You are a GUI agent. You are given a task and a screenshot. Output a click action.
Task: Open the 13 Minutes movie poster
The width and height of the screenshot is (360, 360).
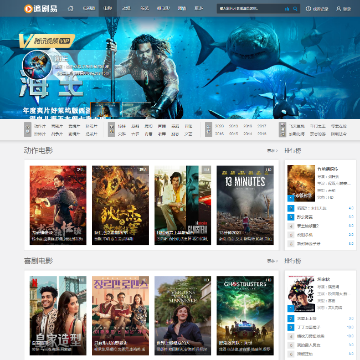(245, 205)
